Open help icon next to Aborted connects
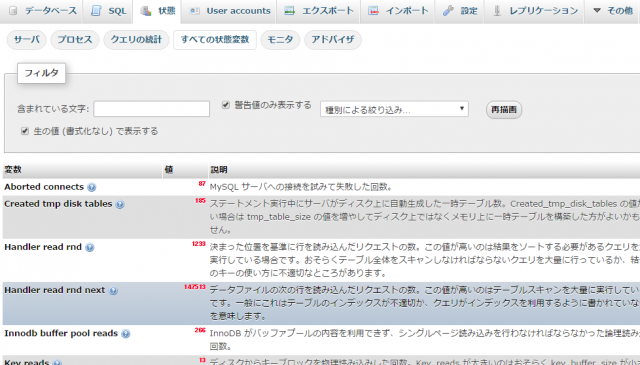The width and height of the screenshot is (640, 365). [x=91, y=187]
